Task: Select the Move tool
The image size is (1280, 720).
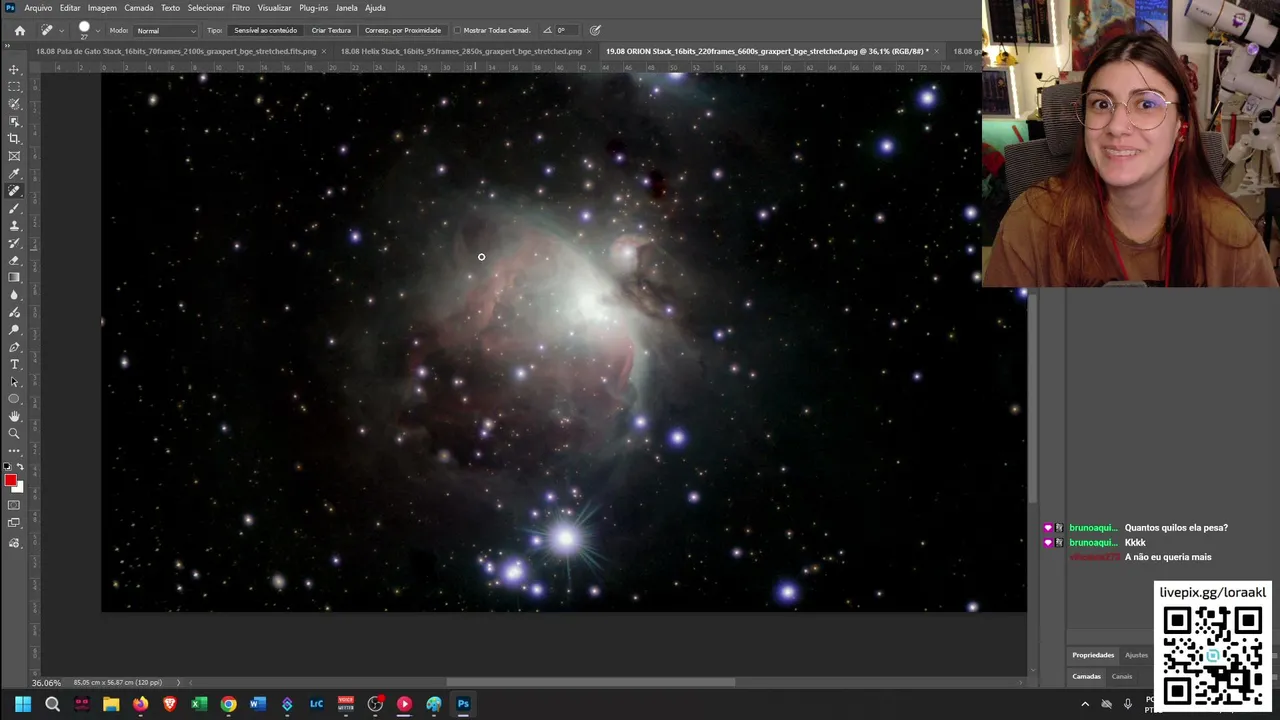Action: click(14, 69)
